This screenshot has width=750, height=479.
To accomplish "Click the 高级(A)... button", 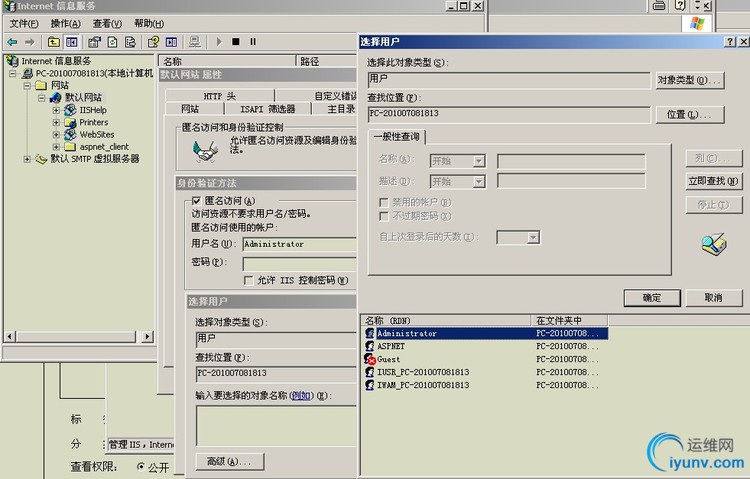I will pos(230,461).
